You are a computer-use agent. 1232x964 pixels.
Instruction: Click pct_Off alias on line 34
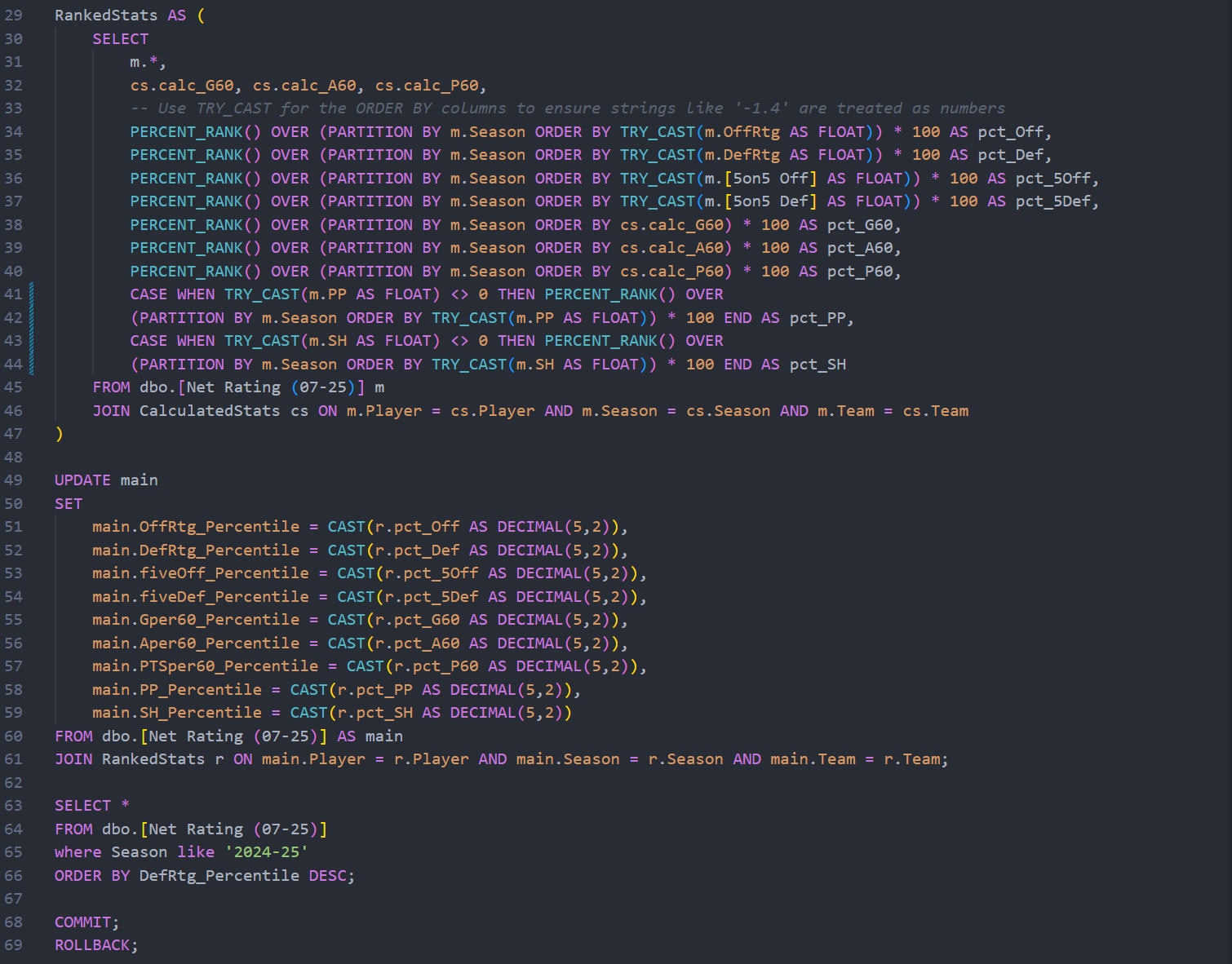[1011, 132]
